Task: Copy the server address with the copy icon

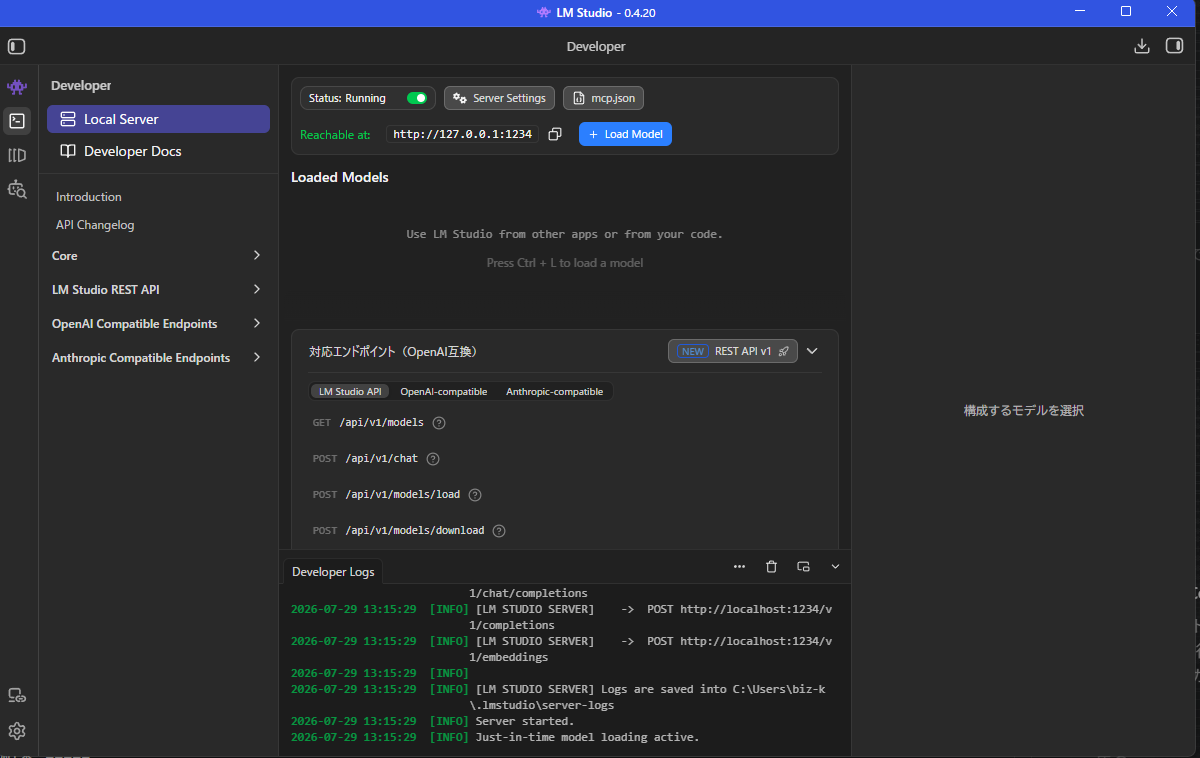Action: (555, 134)
